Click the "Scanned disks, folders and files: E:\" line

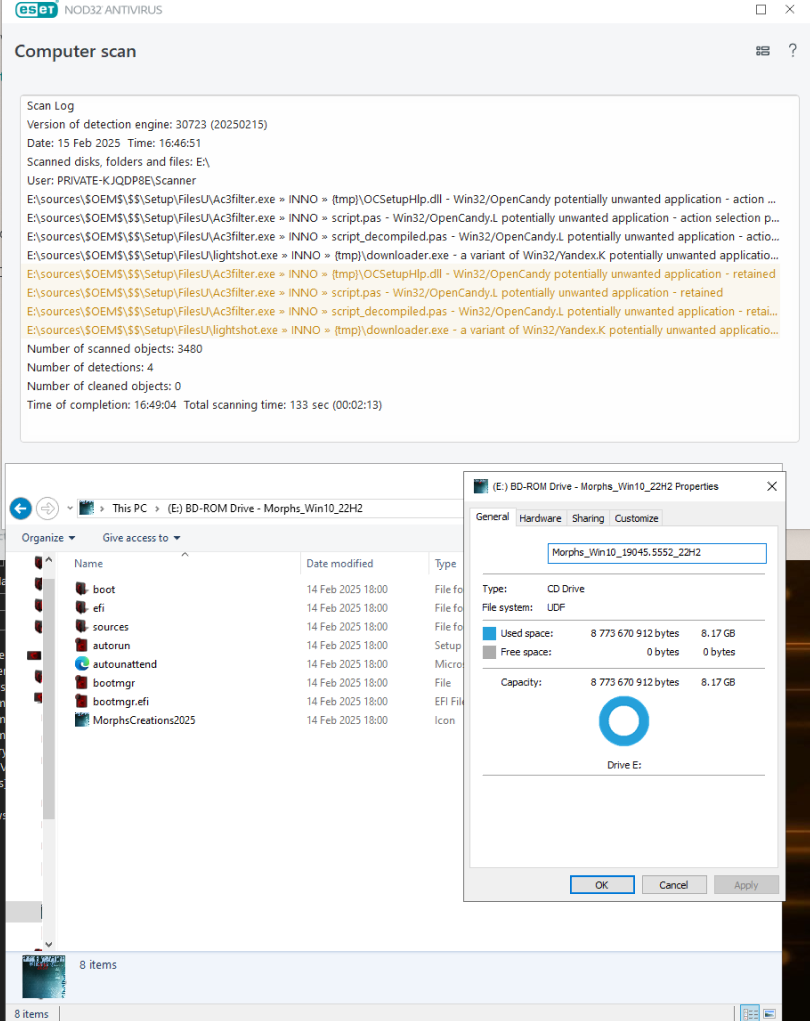tap(118, 161)
